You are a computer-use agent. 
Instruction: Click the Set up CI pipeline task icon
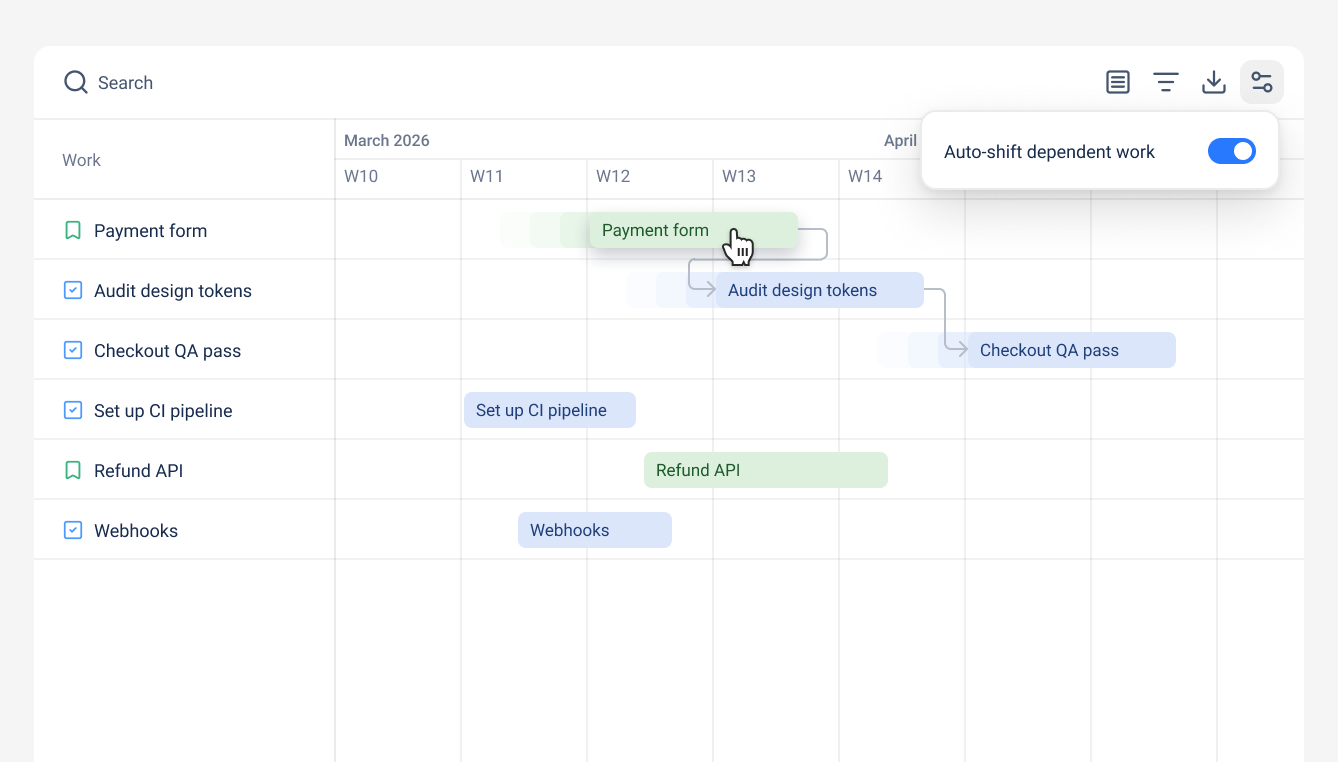tap(73, 410)
